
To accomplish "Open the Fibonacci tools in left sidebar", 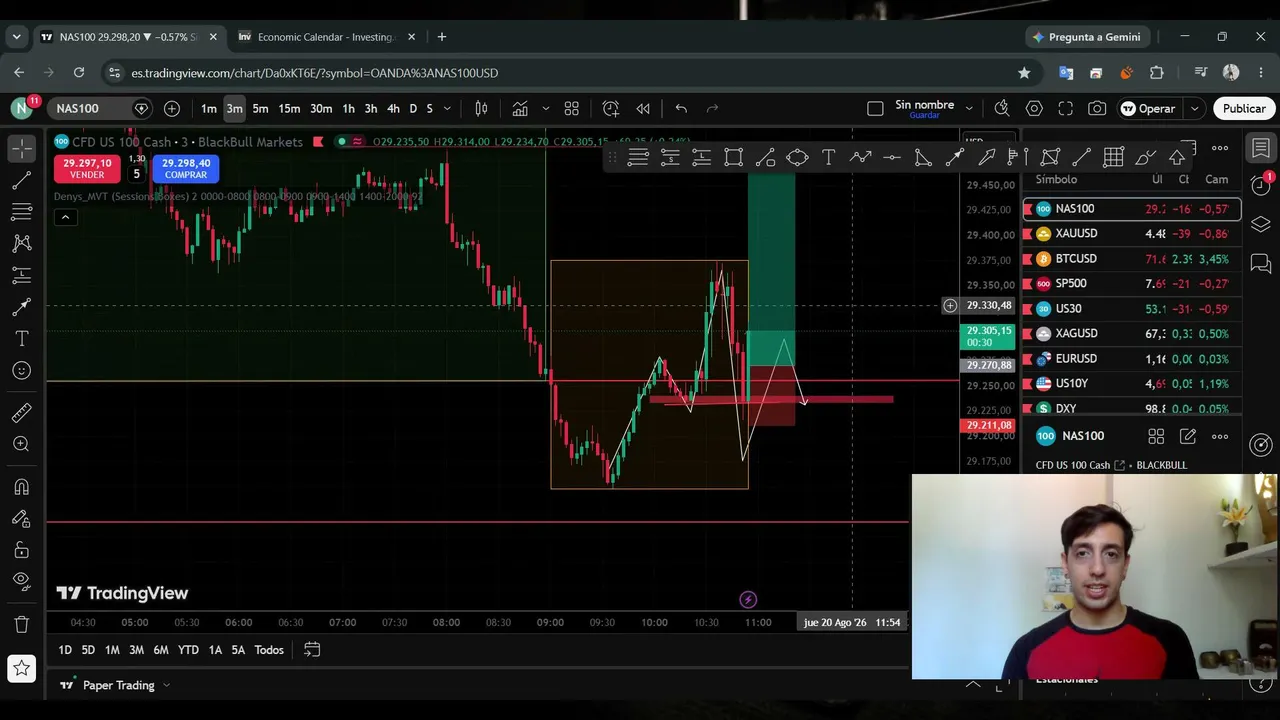I will pyautogui.click(x=21, y=212).
